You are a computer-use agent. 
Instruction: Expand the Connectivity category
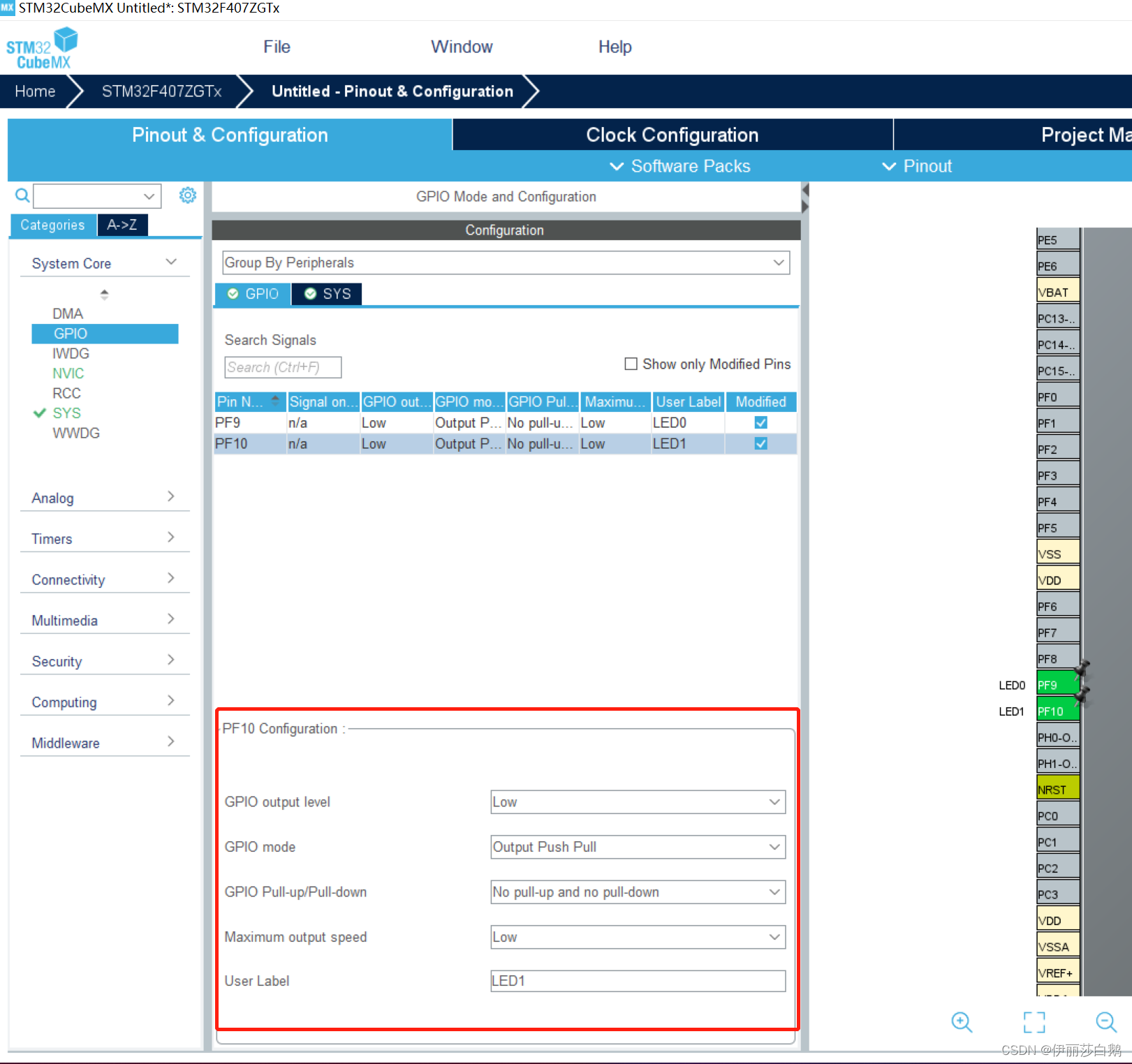tap(105, 579)
